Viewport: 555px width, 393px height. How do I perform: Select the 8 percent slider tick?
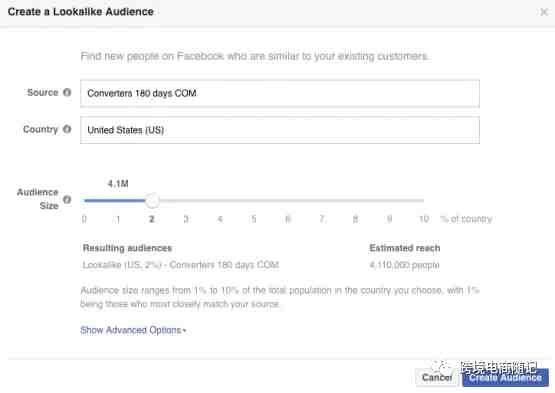coord(355,219)
